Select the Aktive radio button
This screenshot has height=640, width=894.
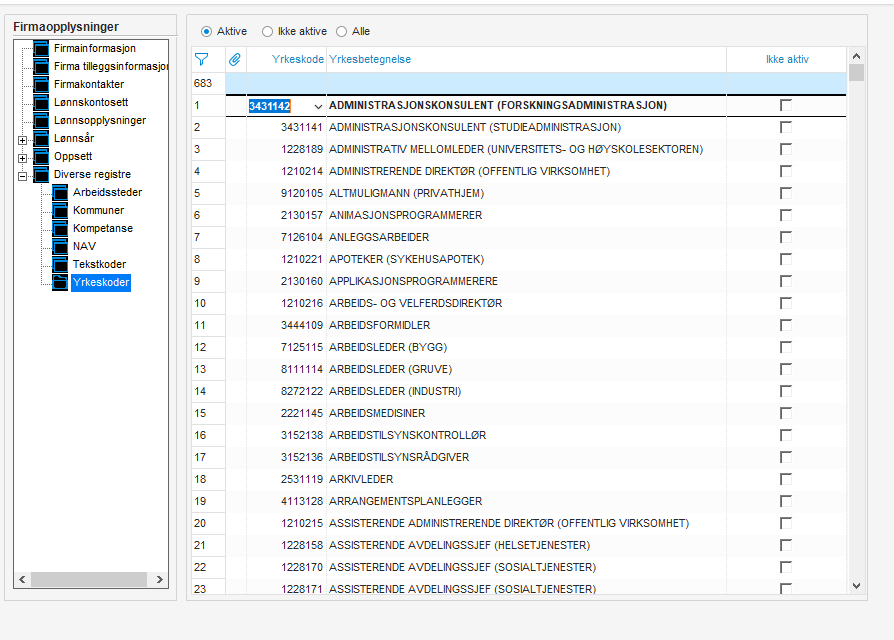pos(206,31)
